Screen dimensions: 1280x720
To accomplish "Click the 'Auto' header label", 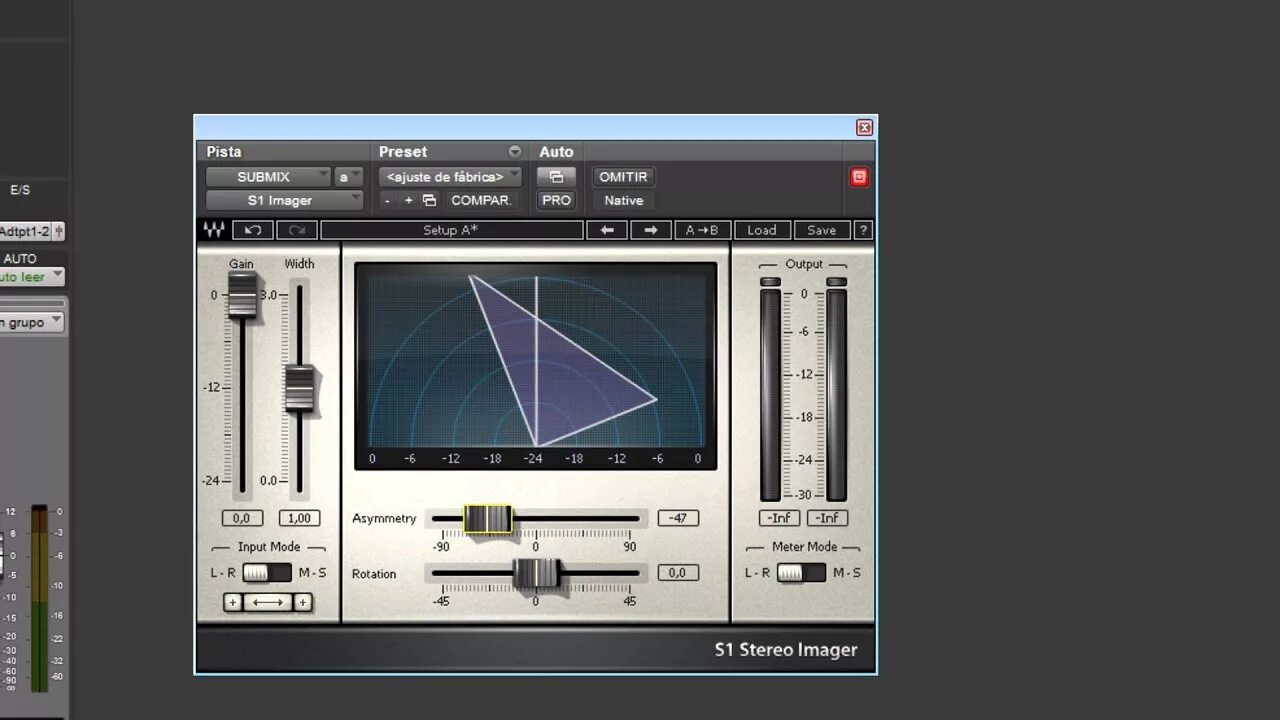I will 557,152.
